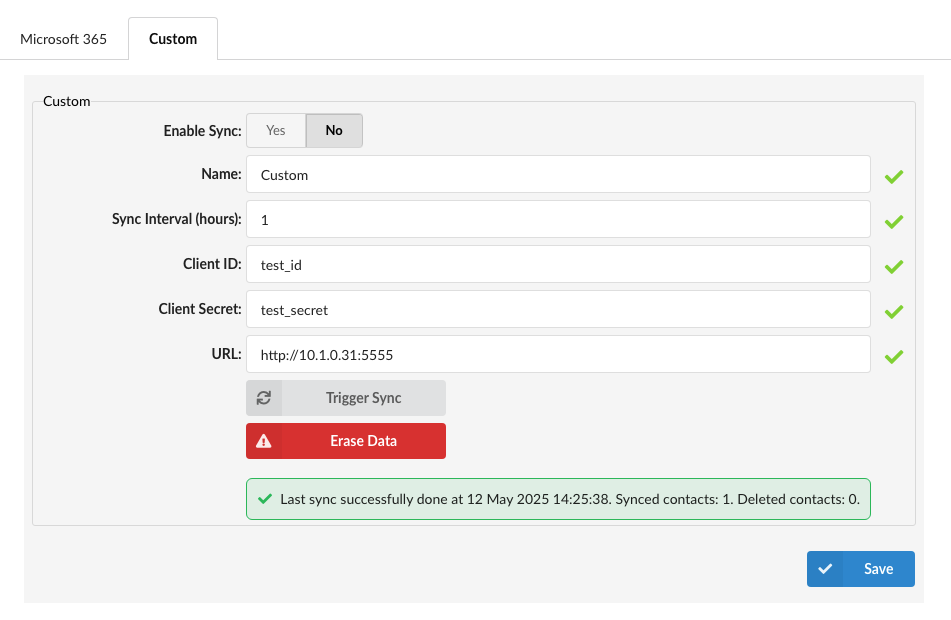Trigger a sync now
Viewport: 951px width, 620px height.
[346, 398]
